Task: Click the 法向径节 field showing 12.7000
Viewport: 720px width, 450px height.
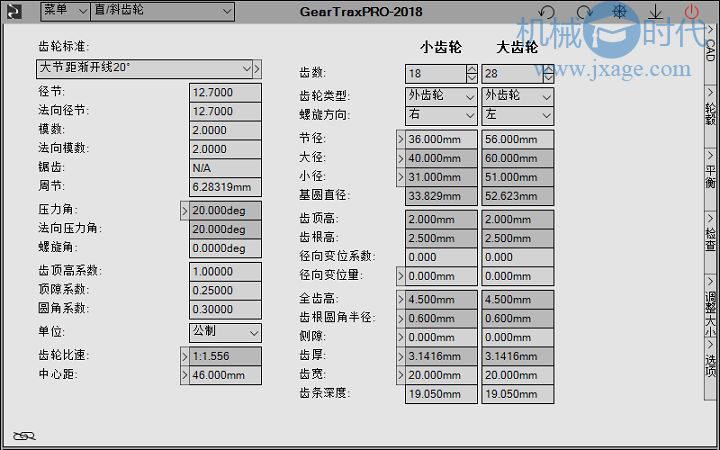Action: click(x=225, y=111)
